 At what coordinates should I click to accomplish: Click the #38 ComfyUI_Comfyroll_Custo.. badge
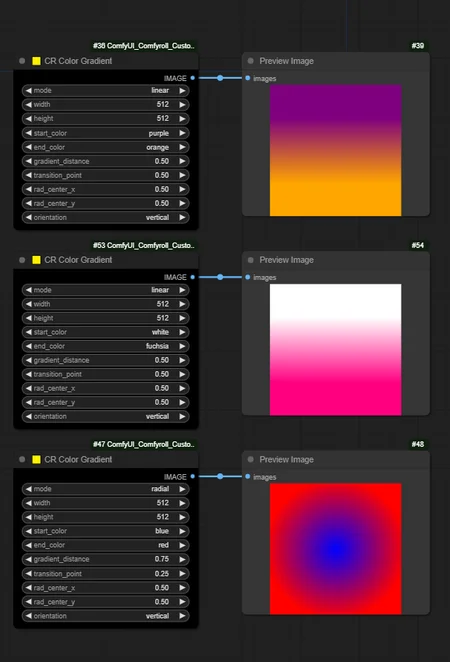coord(144,46)
